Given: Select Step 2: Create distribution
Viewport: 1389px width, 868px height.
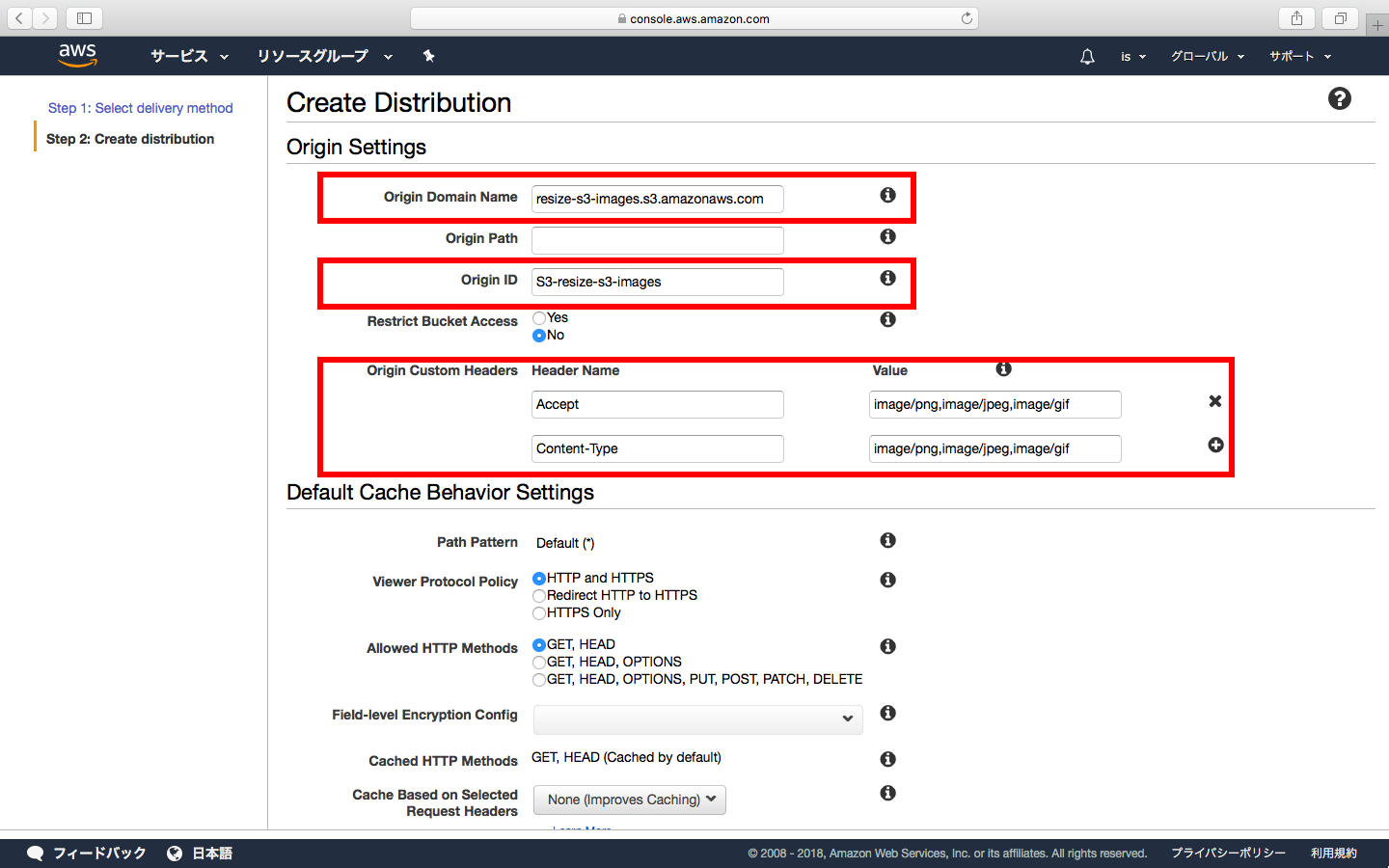Looking at the screenshot, I should 130,139.
